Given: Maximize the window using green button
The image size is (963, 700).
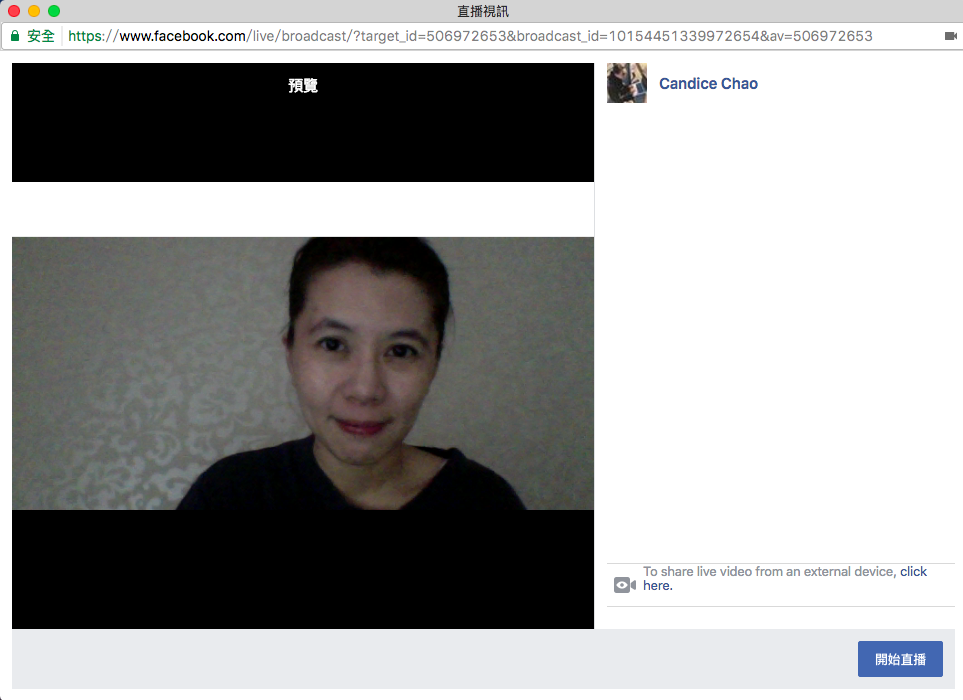Looking at the screenshot, I should (x=54, y=11).
